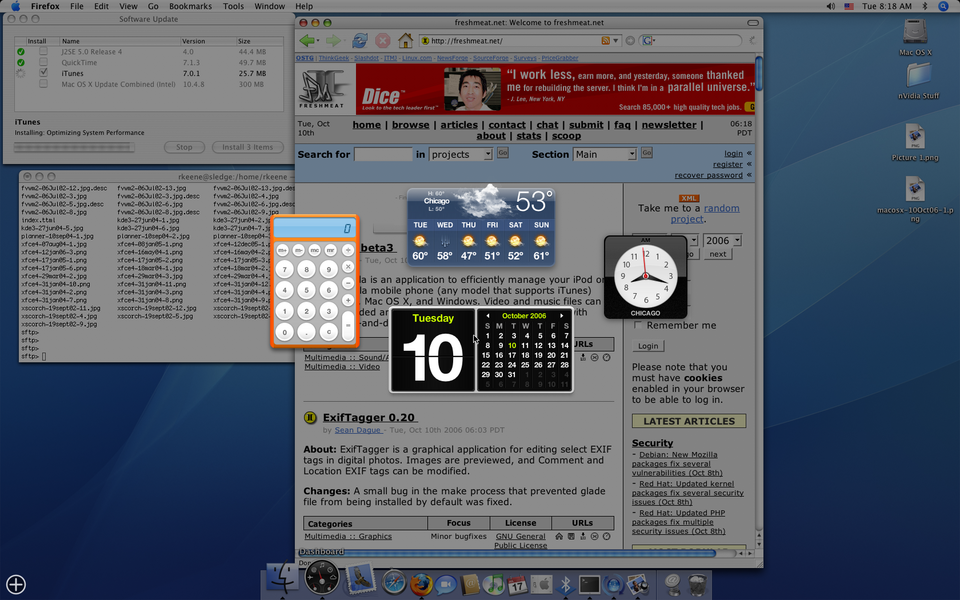Click Install 3 Items button

click(247, 147)
